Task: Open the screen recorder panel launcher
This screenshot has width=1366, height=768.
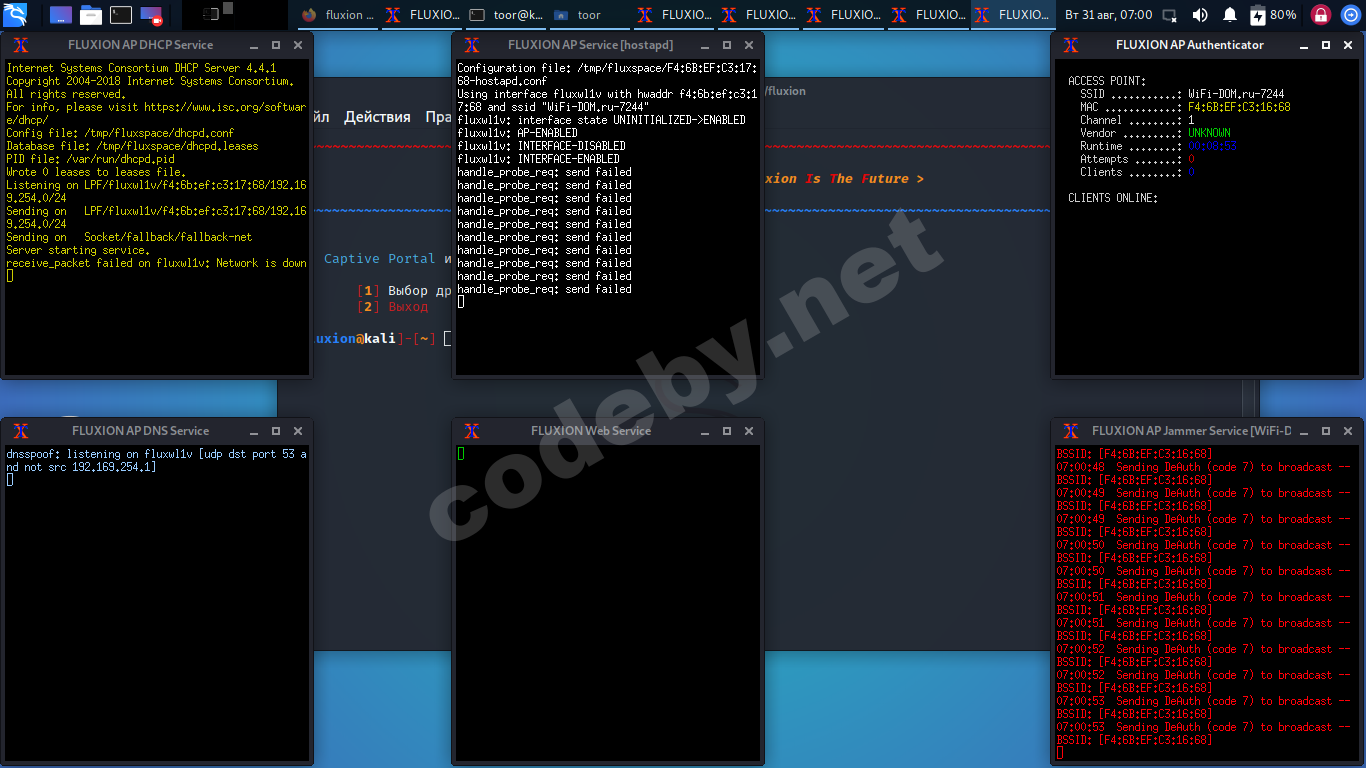Action: click(151, 15)
